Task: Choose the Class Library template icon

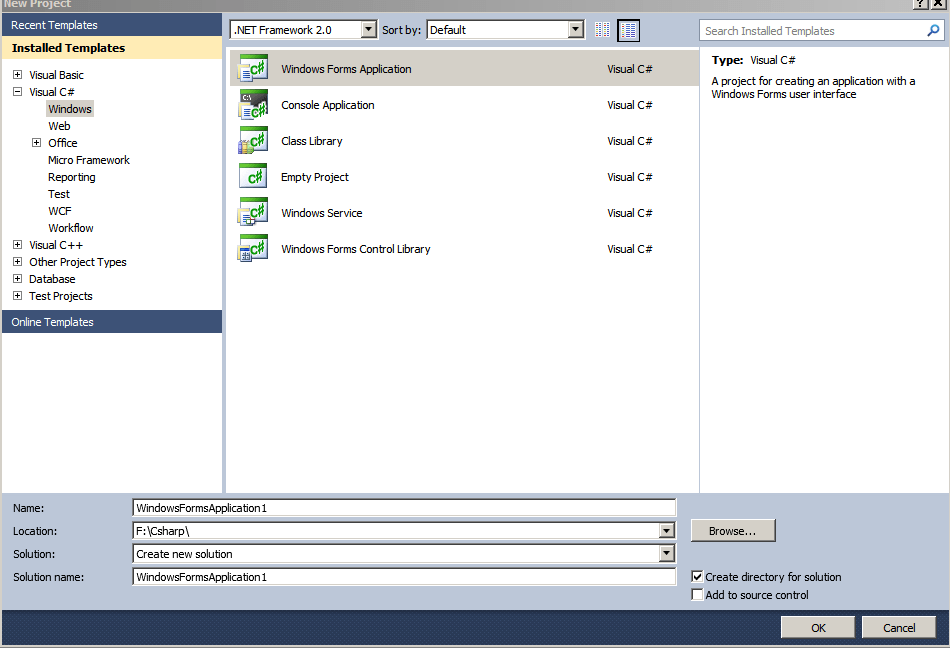Action: coord(252,141)
